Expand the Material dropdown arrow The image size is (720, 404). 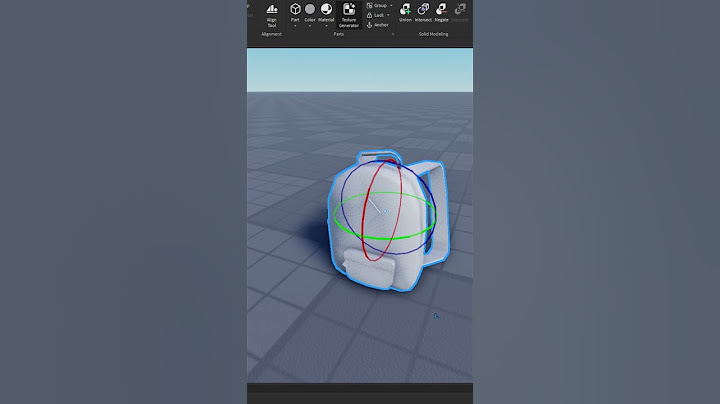(x=326, y=26)
